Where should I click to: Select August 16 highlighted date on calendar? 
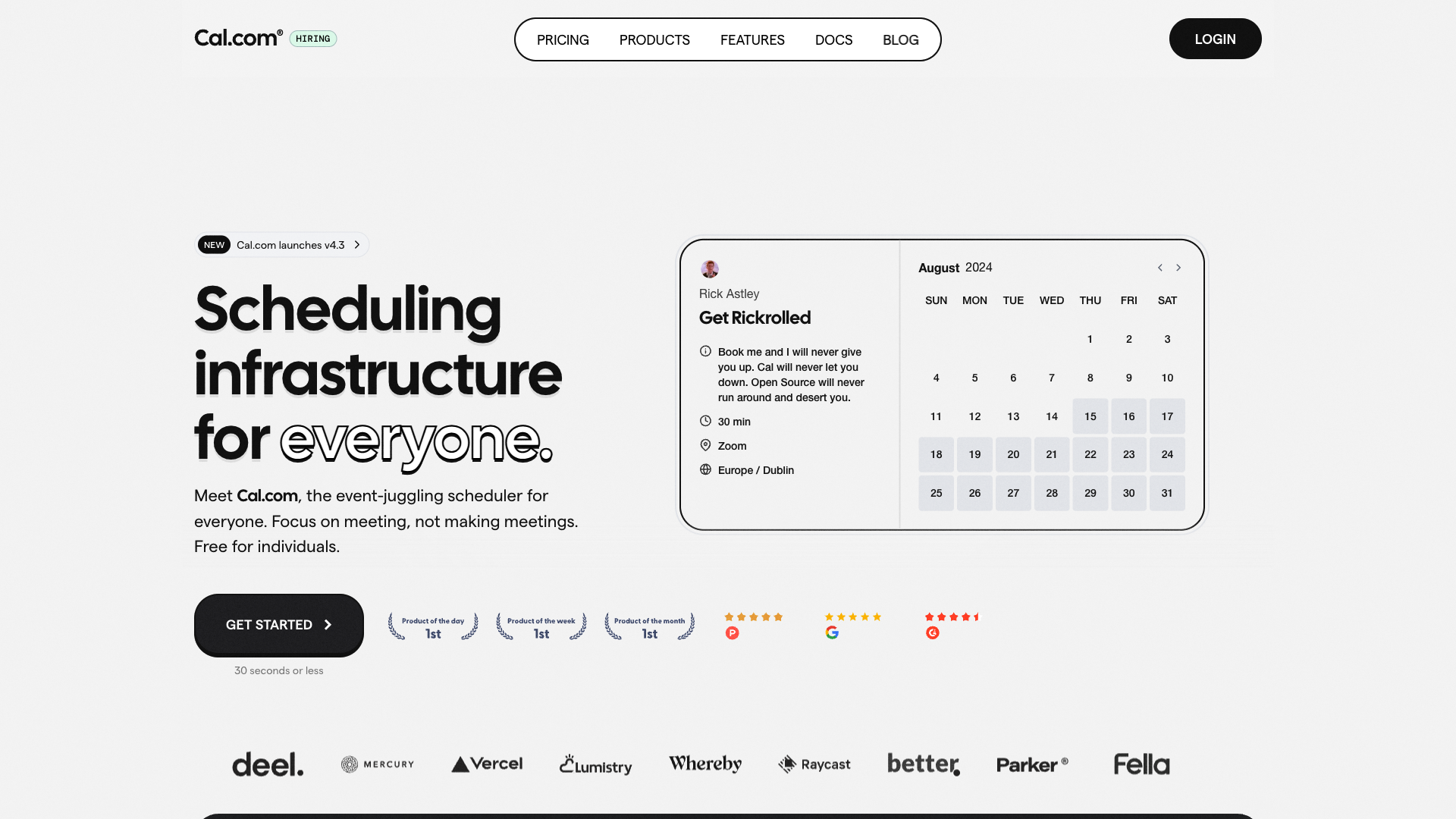click(1128, 416)
